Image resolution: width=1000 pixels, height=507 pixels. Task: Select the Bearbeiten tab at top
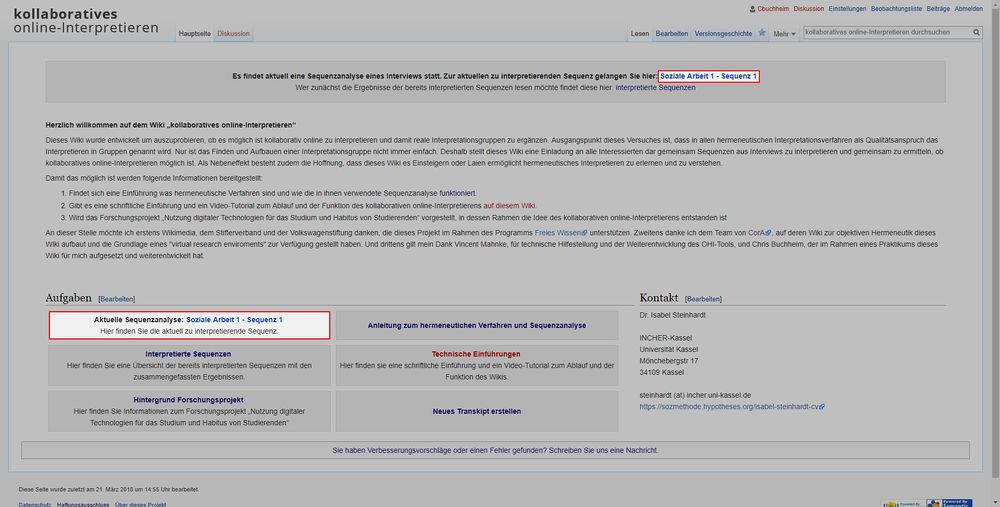pos(671,34)
